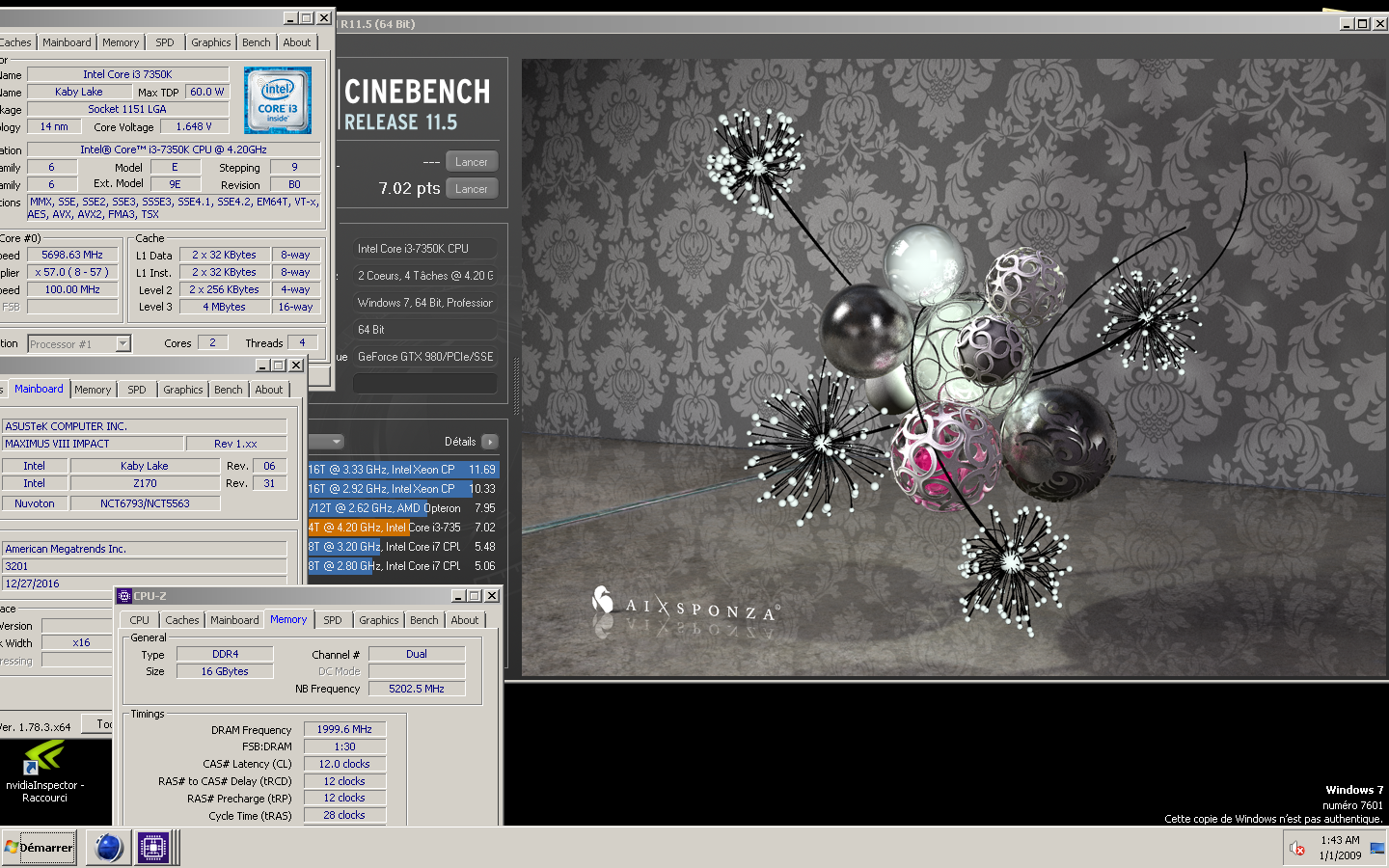Click the DDR4 memory type value

225,654
